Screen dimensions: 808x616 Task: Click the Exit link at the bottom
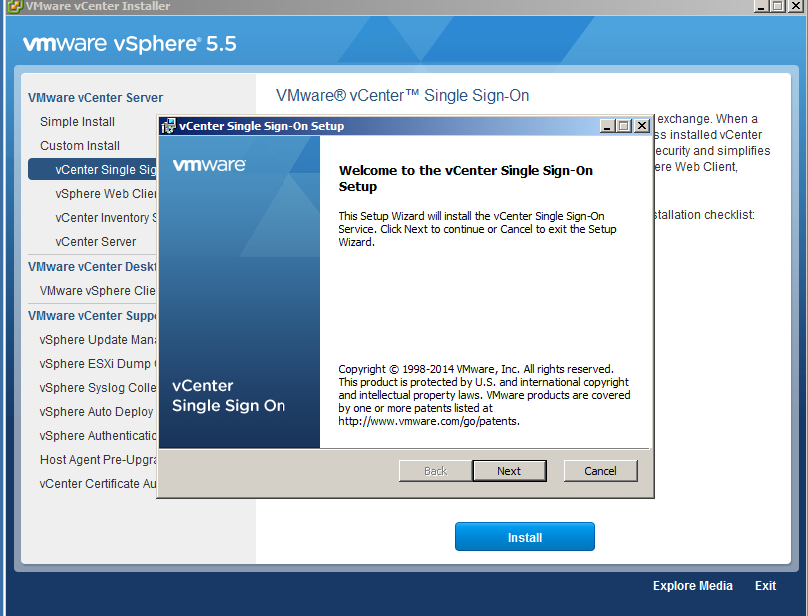(765, 586)
